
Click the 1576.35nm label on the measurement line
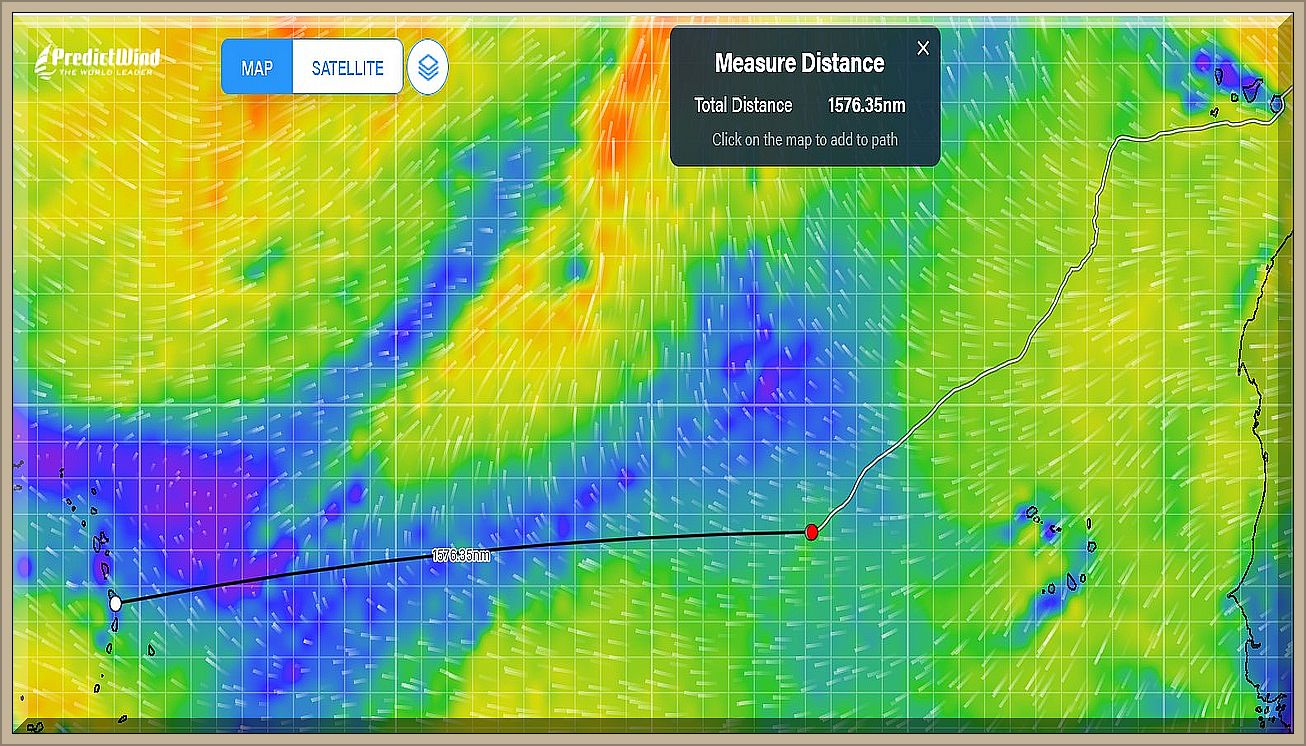pyautogui.click(x=461, y=555)
